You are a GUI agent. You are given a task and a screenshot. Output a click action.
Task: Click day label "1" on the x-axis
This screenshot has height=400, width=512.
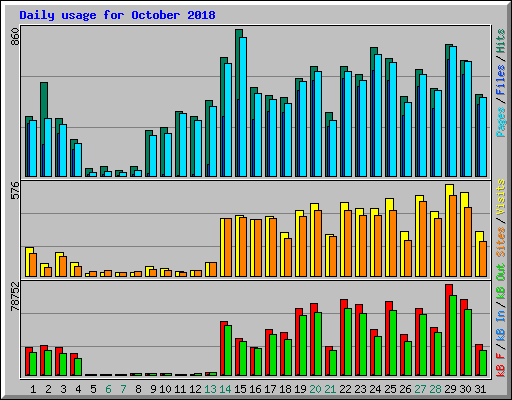click(33, 389)
